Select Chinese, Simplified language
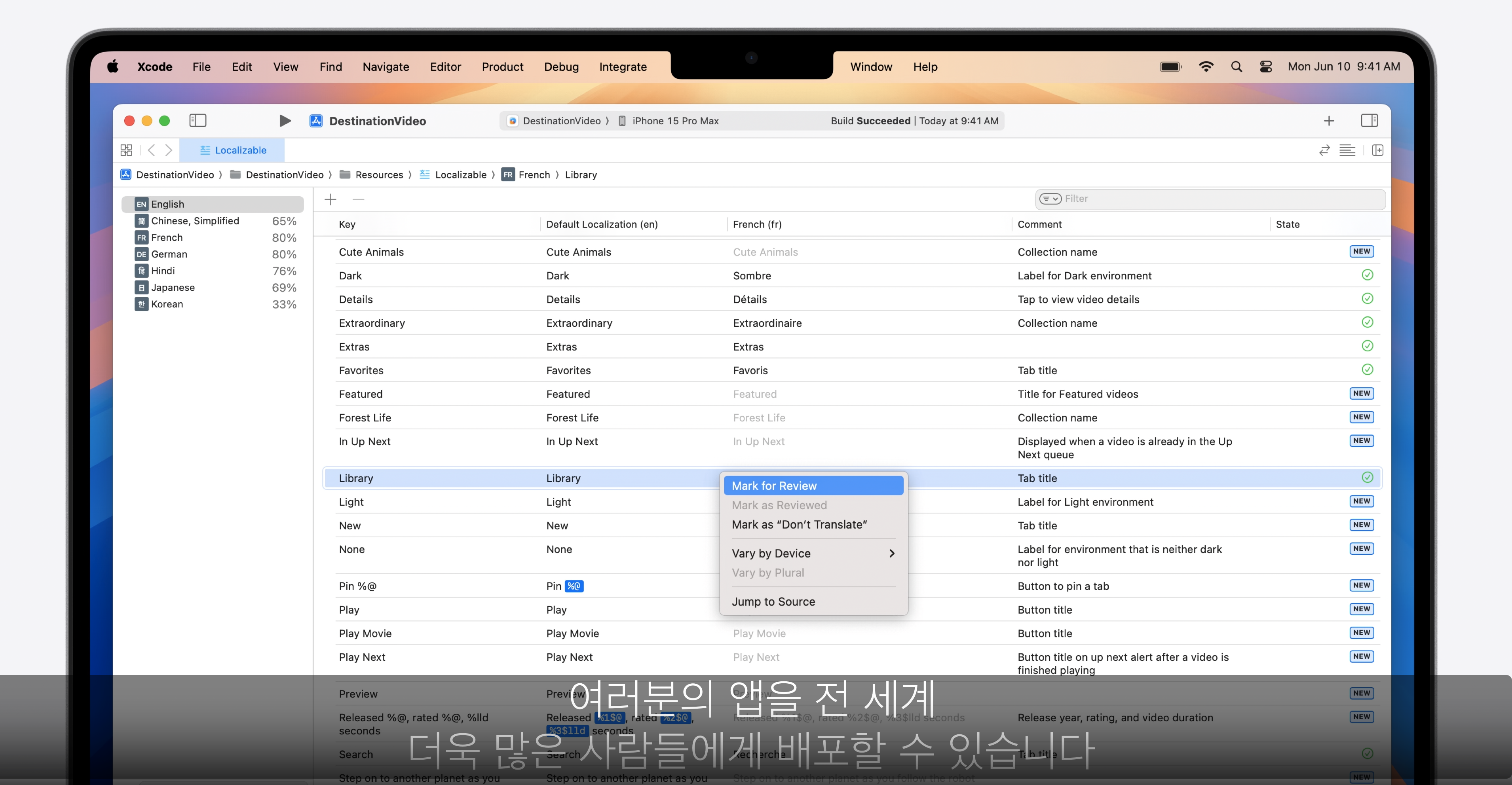The image size is (1512, 785). pos(213,221)
